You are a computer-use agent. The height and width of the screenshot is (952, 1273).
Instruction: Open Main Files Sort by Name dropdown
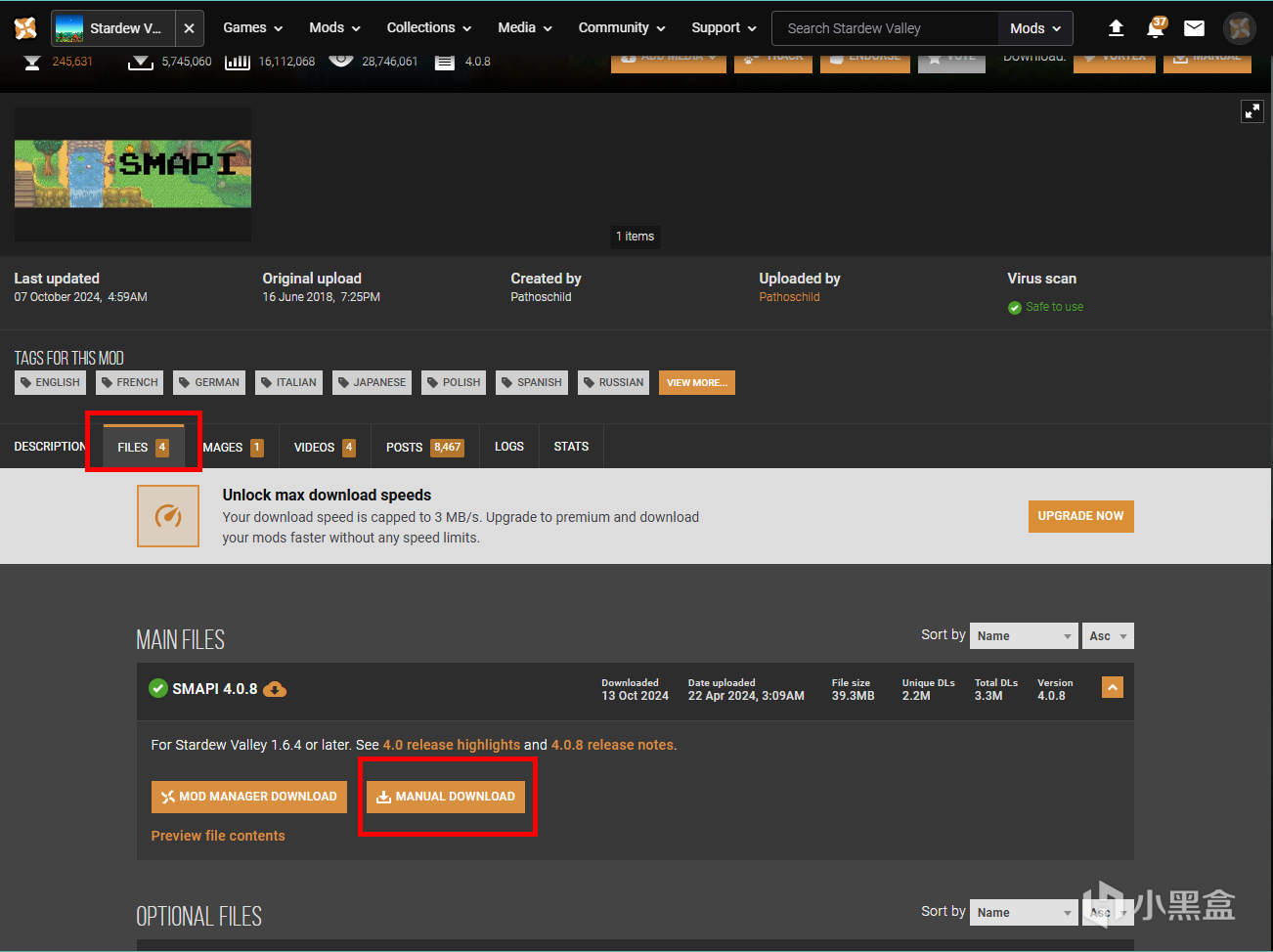pyautogui.click(x=1024, y=636)
